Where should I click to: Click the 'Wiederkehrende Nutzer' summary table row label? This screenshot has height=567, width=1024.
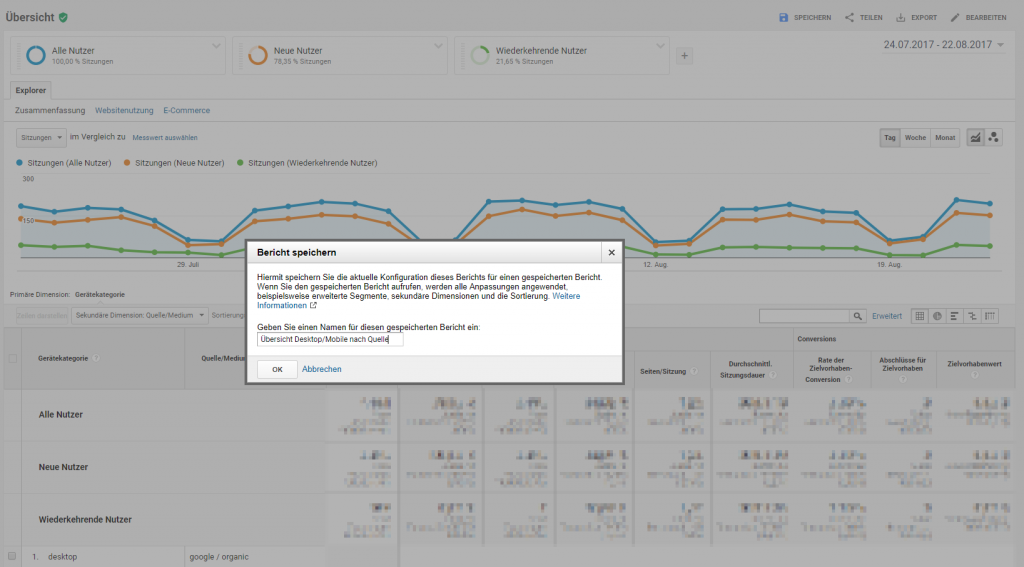coord(85,519)
